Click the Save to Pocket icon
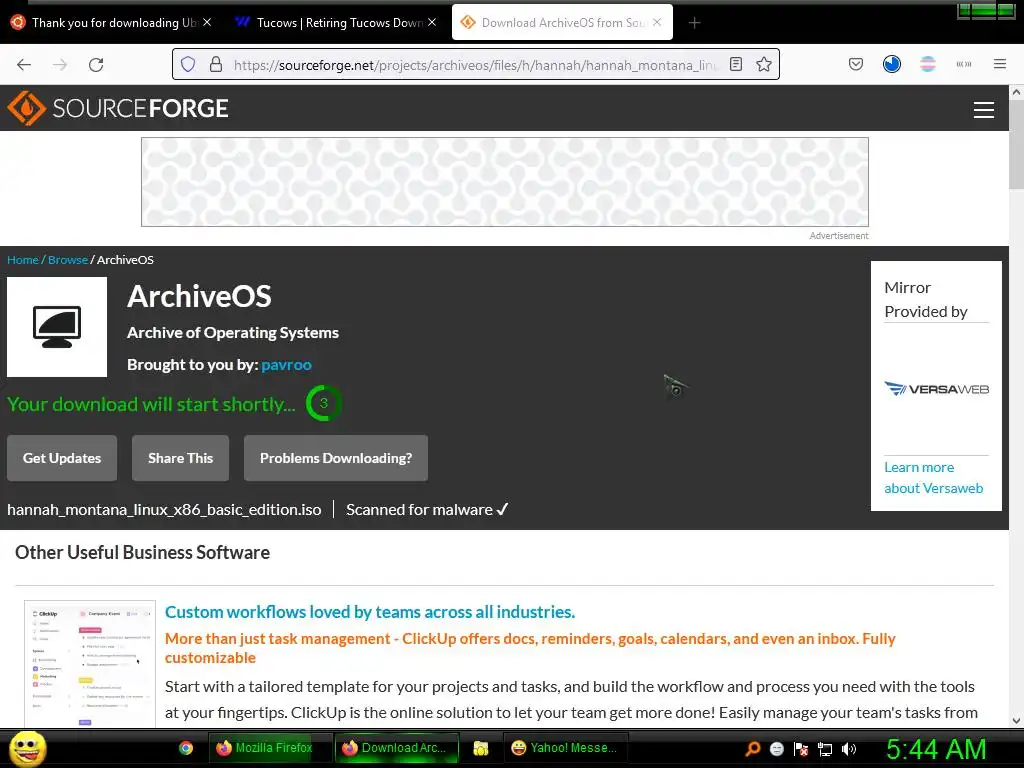The height and width of the screenshot is (768, 1024). 856,64
